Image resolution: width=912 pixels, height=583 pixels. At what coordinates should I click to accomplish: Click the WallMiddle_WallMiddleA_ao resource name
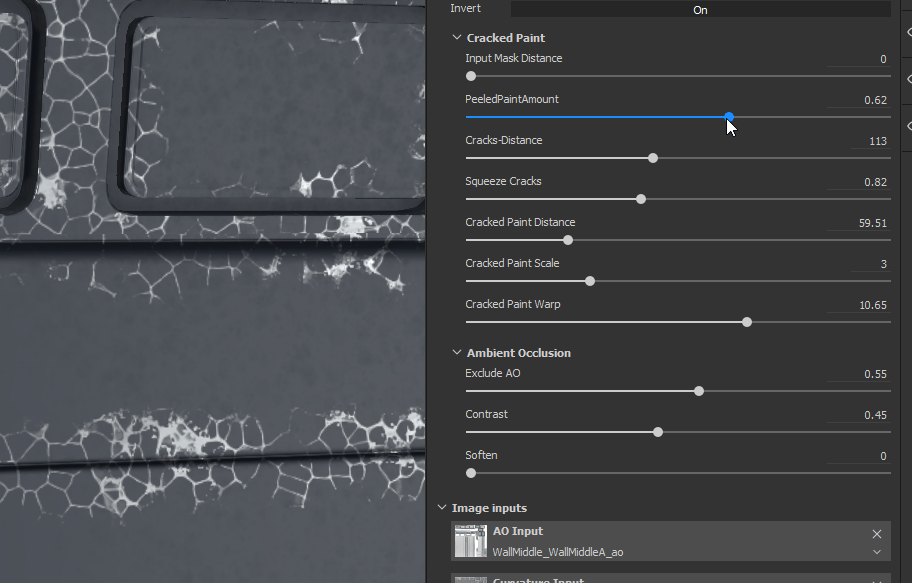click(x=558, y=552)
